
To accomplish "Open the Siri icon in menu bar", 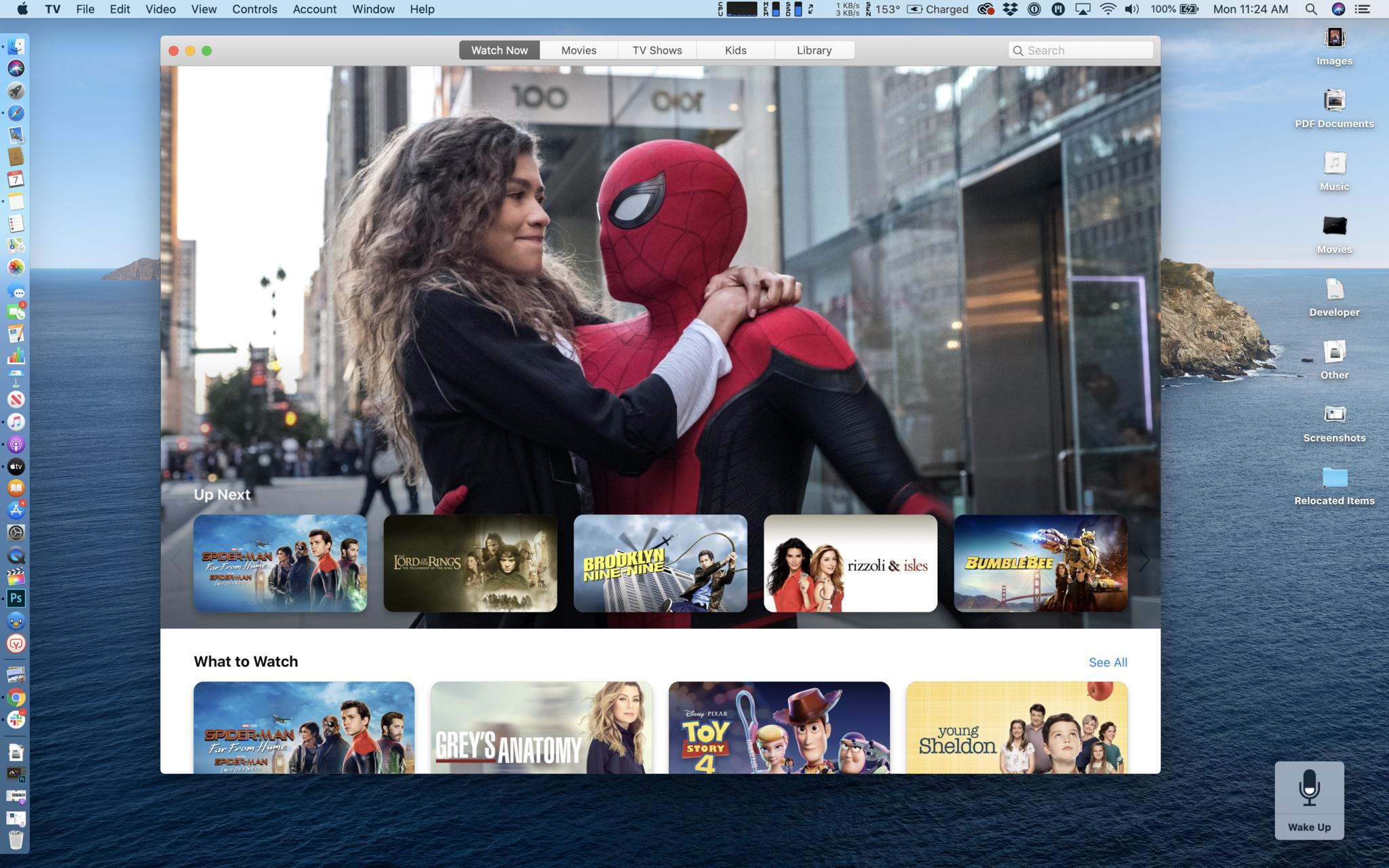I will coord(1338,9).
